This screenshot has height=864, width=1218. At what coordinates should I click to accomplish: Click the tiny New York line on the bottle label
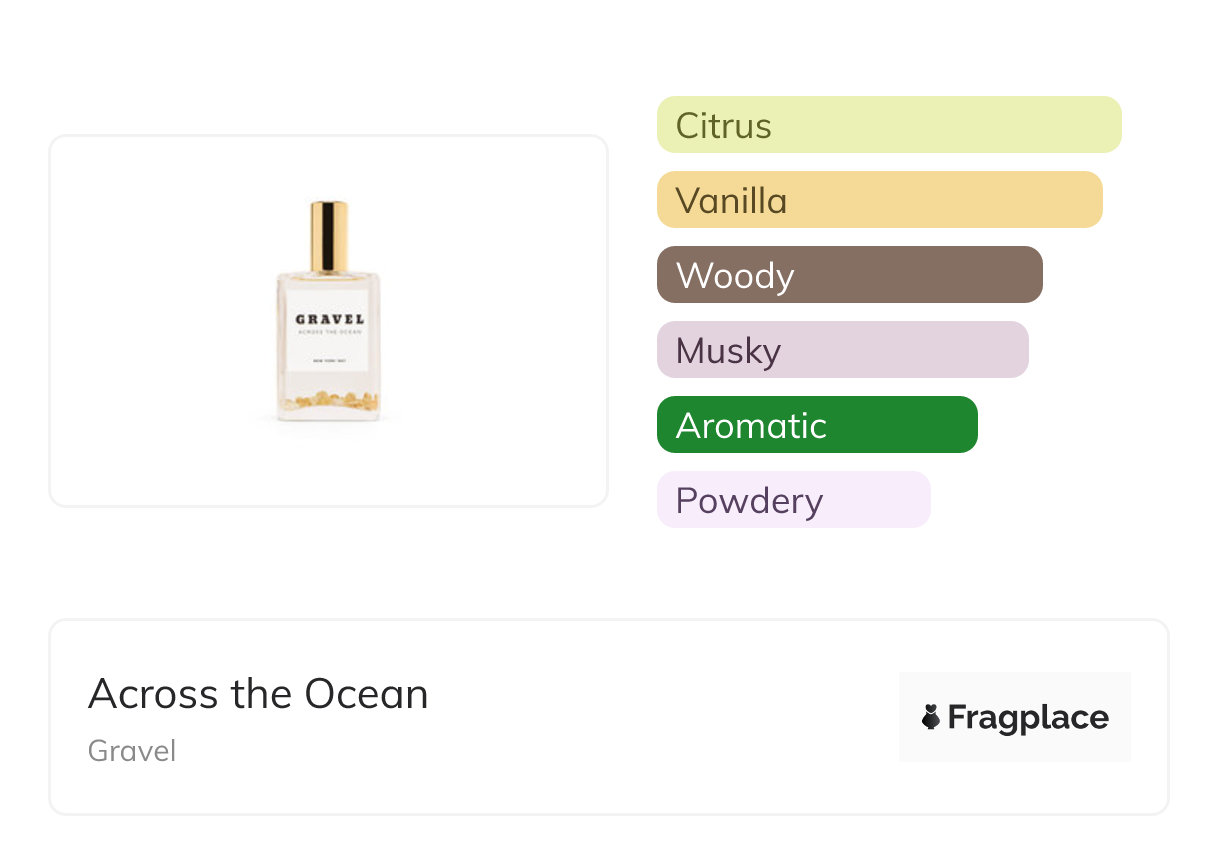coord(329,360)
